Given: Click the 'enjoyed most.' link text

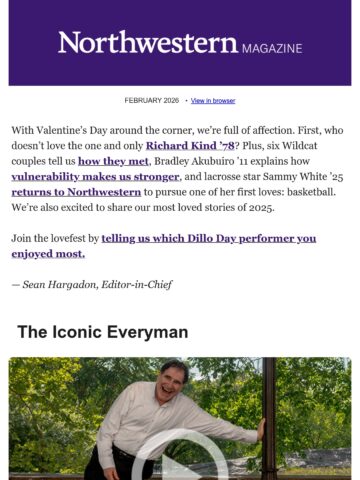Looking at the screenshot, I should pyautogui.click(x=48, y=254).
